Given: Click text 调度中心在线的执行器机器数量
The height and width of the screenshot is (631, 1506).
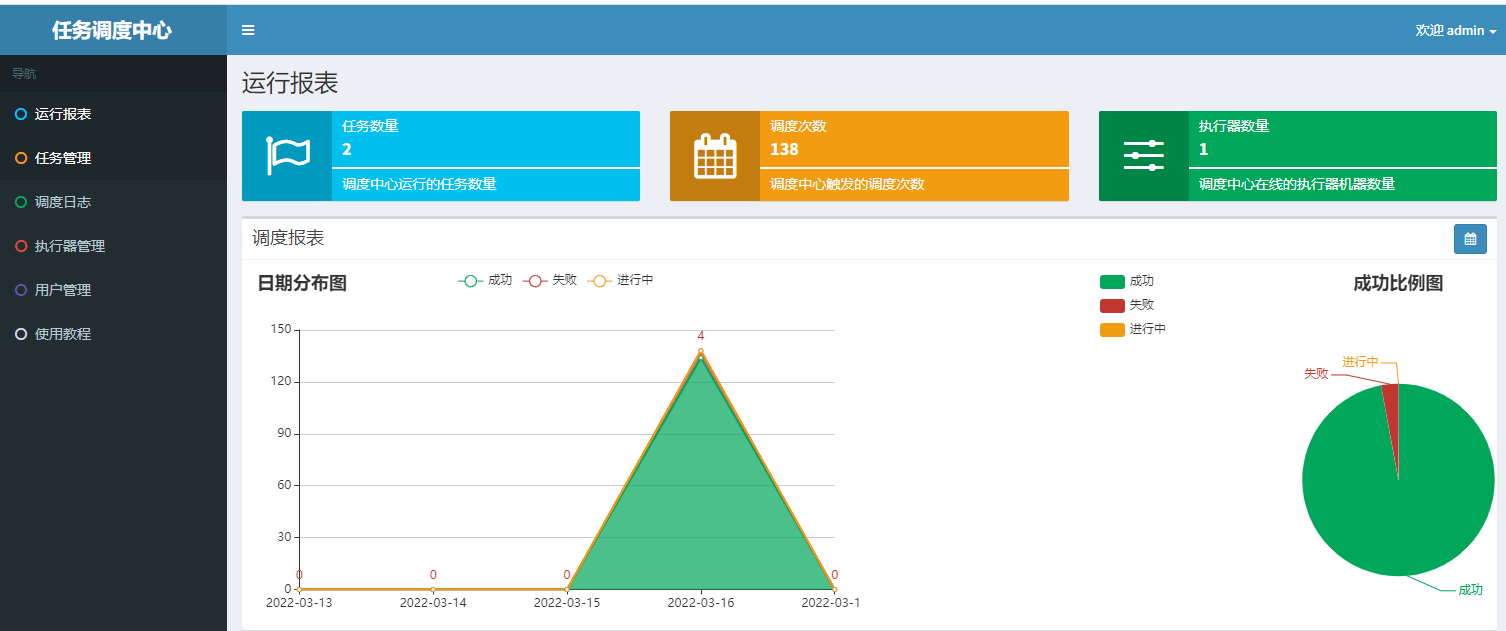Looking at the screenshot, I should point(1297,184).
